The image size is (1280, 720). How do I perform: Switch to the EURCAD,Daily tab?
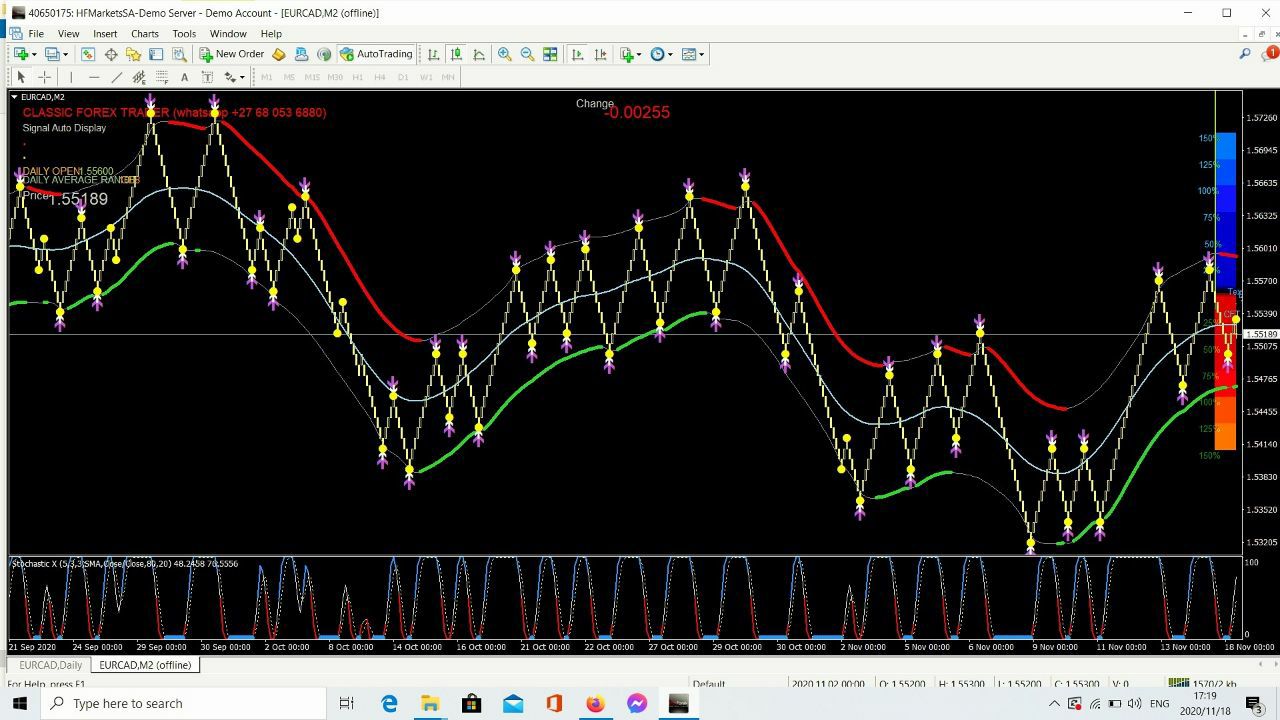pos(50,665)
